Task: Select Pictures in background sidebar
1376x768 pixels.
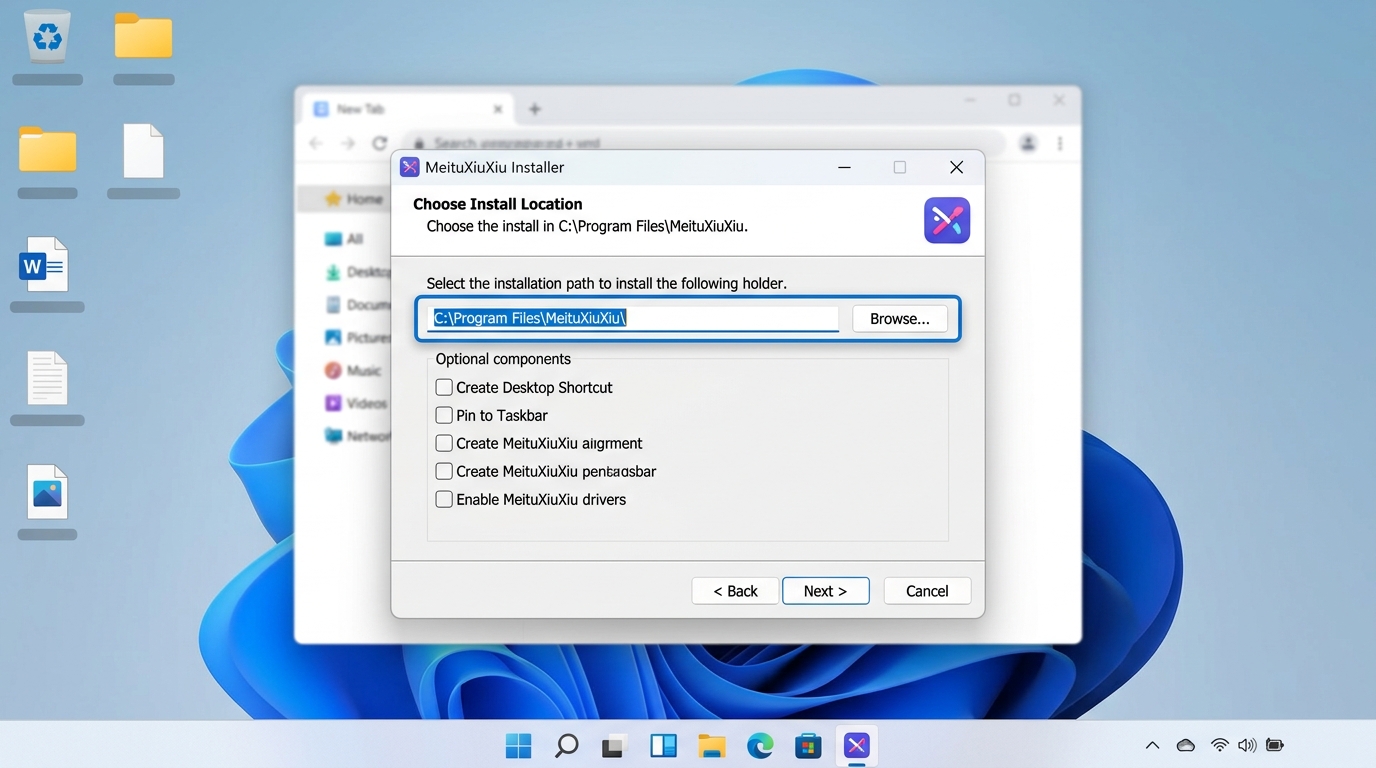Action: [x=357, y=338]
